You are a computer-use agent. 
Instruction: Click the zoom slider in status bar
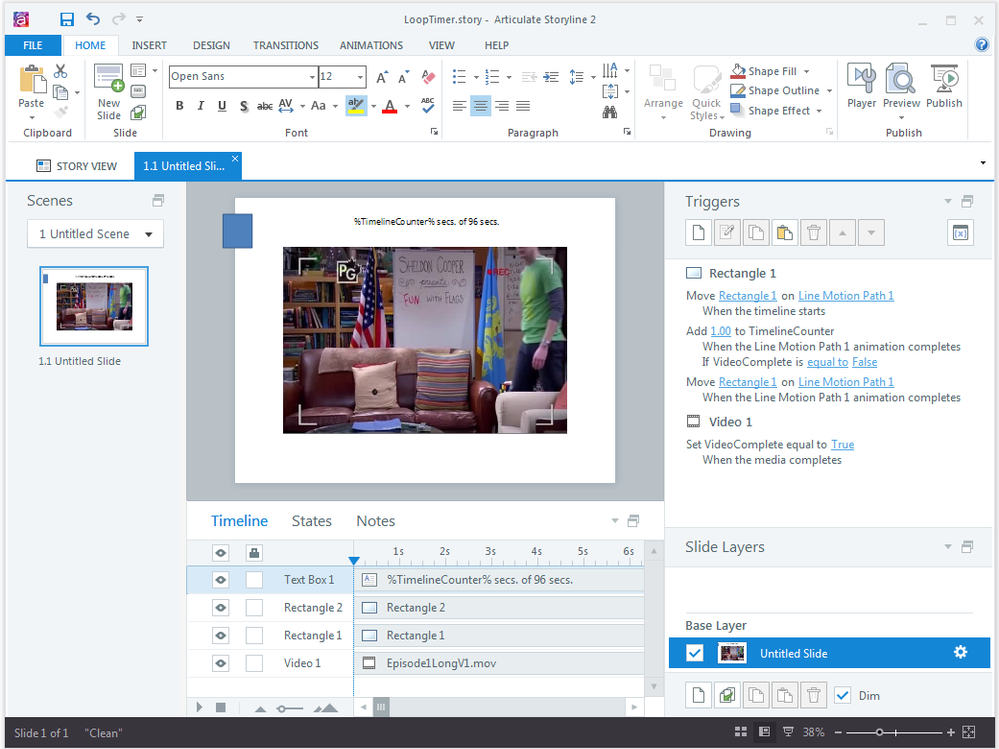point(880,733)
